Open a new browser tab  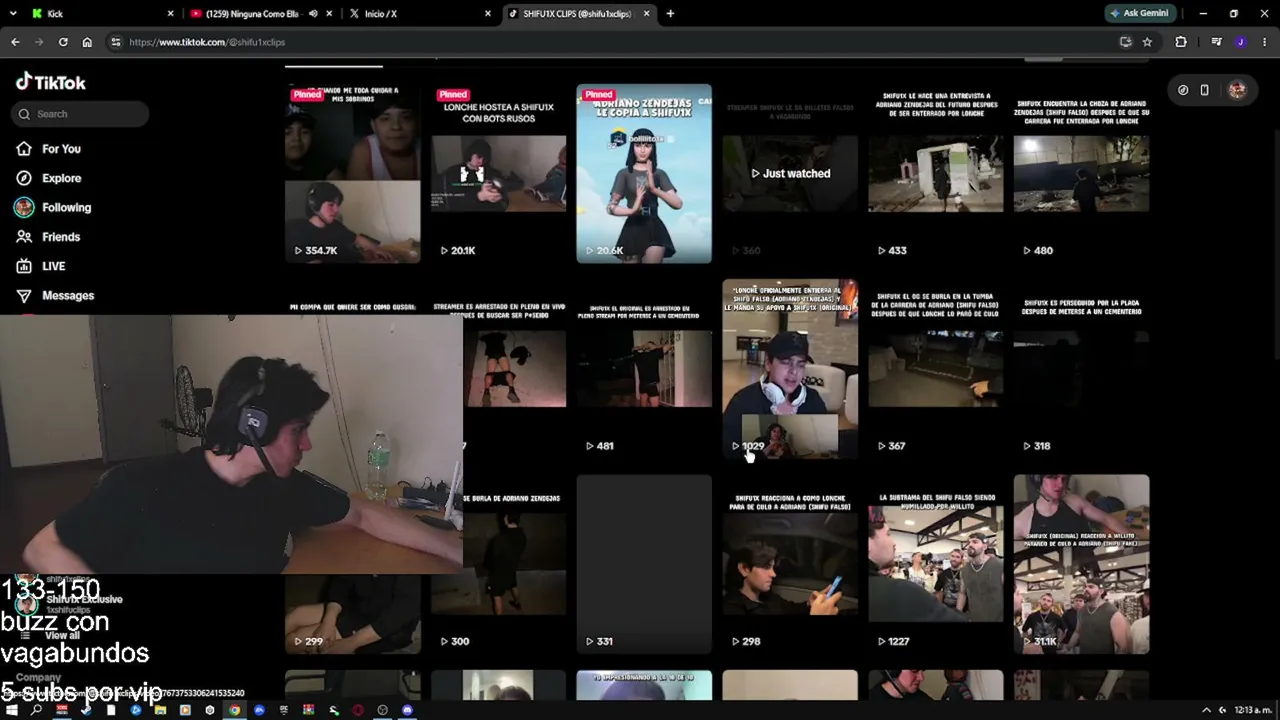[x=670, y=14]
